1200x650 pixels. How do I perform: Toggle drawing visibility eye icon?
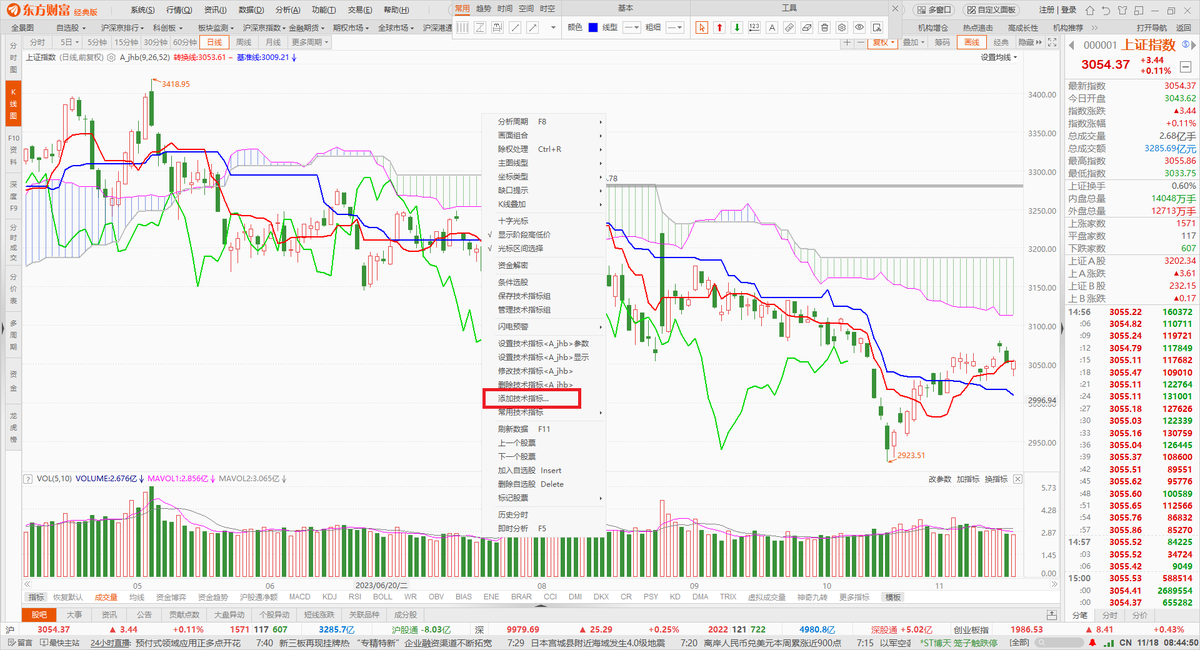point(859,27)
